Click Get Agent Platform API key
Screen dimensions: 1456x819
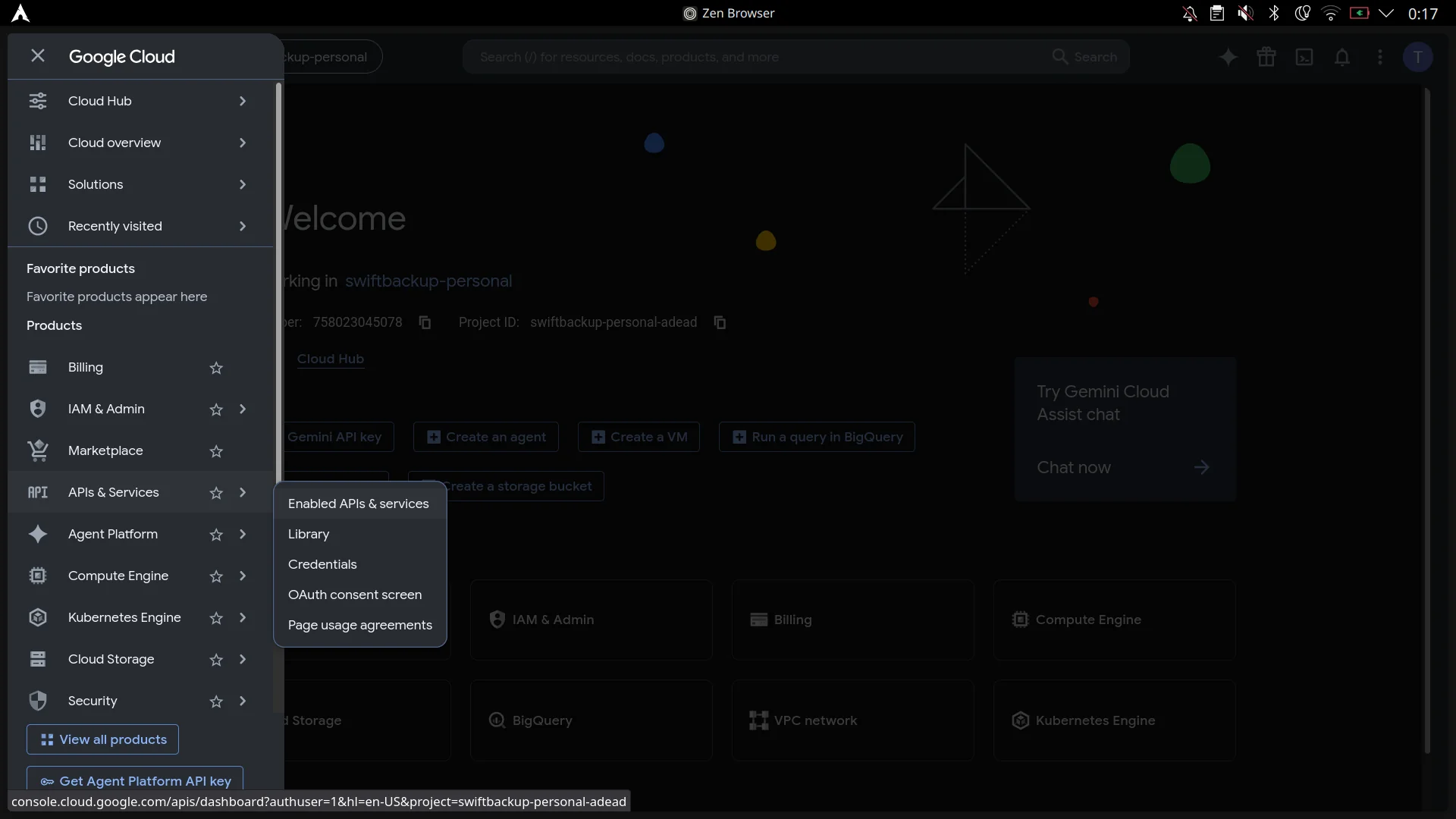pos(135,780)
